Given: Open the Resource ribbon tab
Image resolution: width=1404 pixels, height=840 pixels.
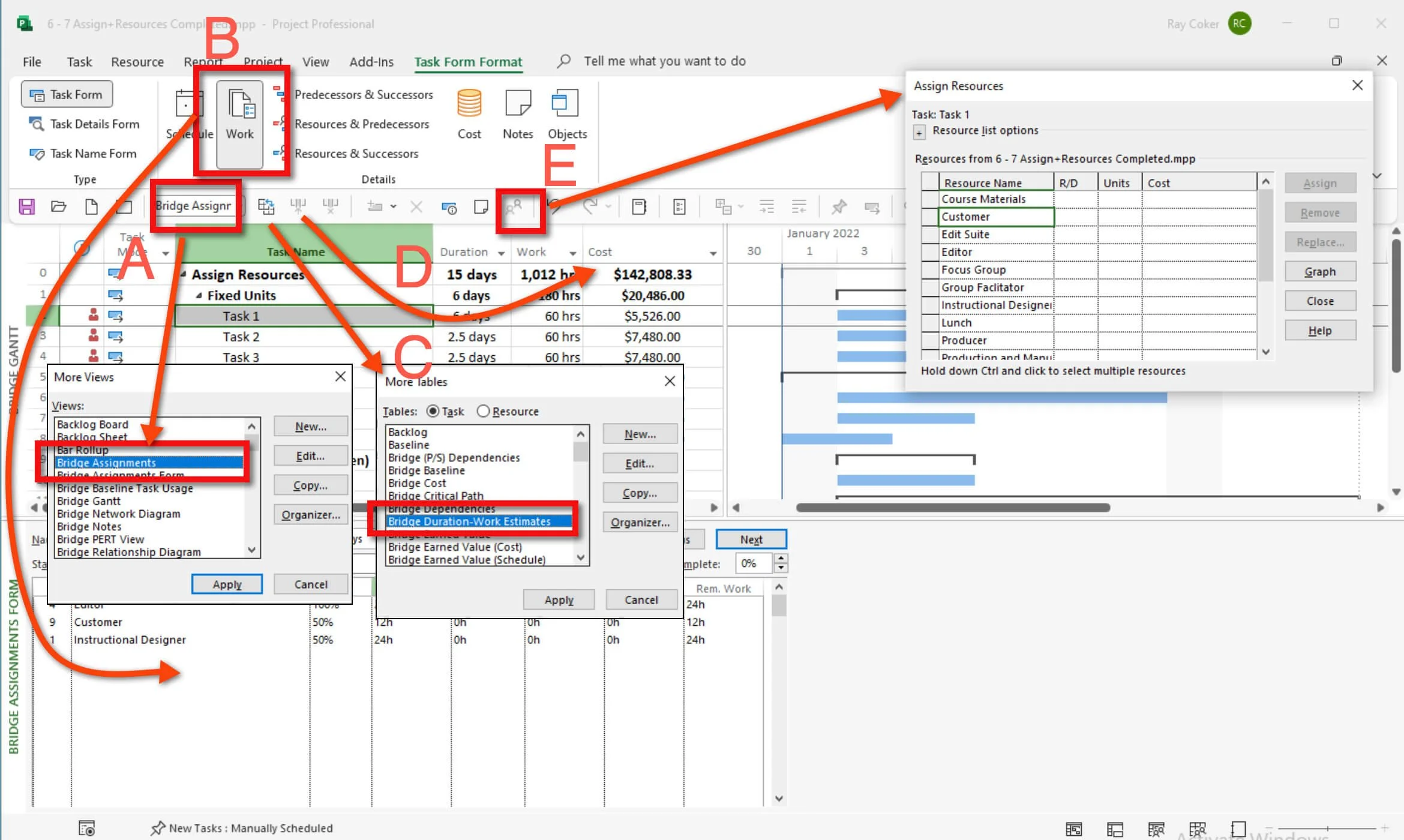Looking at the screenshot, I should (x=137, y=62).
